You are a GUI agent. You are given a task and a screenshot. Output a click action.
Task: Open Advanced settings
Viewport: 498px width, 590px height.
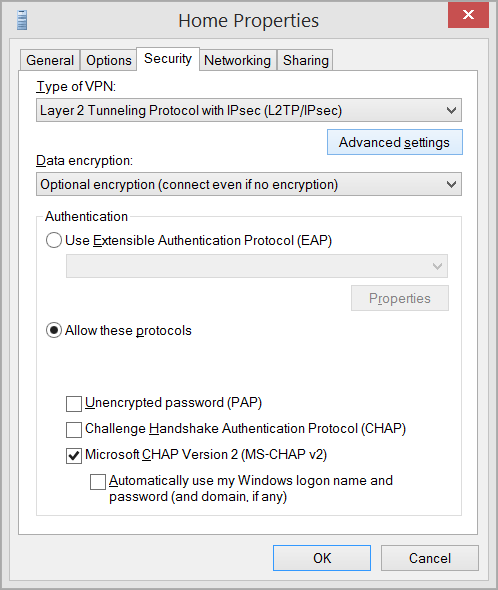(x=395, y=142)
